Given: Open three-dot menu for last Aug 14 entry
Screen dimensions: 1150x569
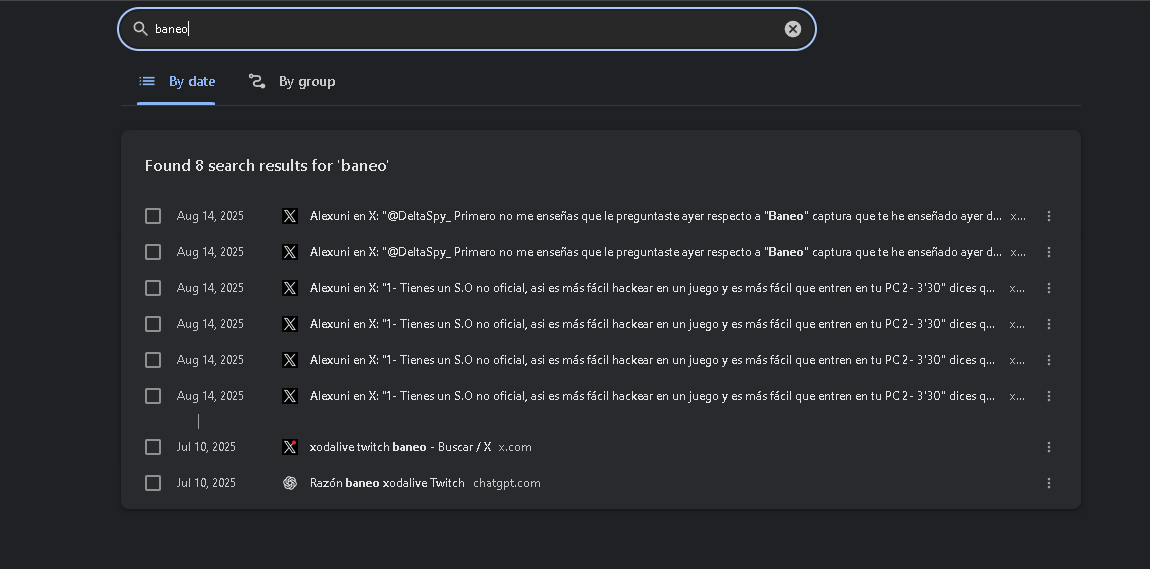Looking at the screenshot, I should (1049, 396).
